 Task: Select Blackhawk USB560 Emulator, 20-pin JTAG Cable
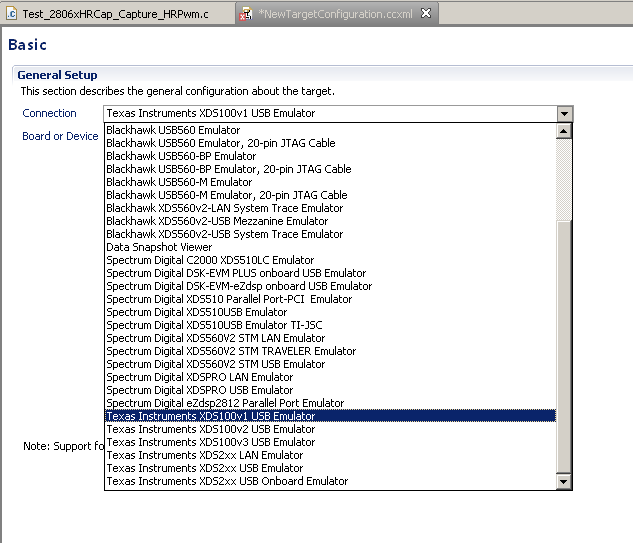330,143
